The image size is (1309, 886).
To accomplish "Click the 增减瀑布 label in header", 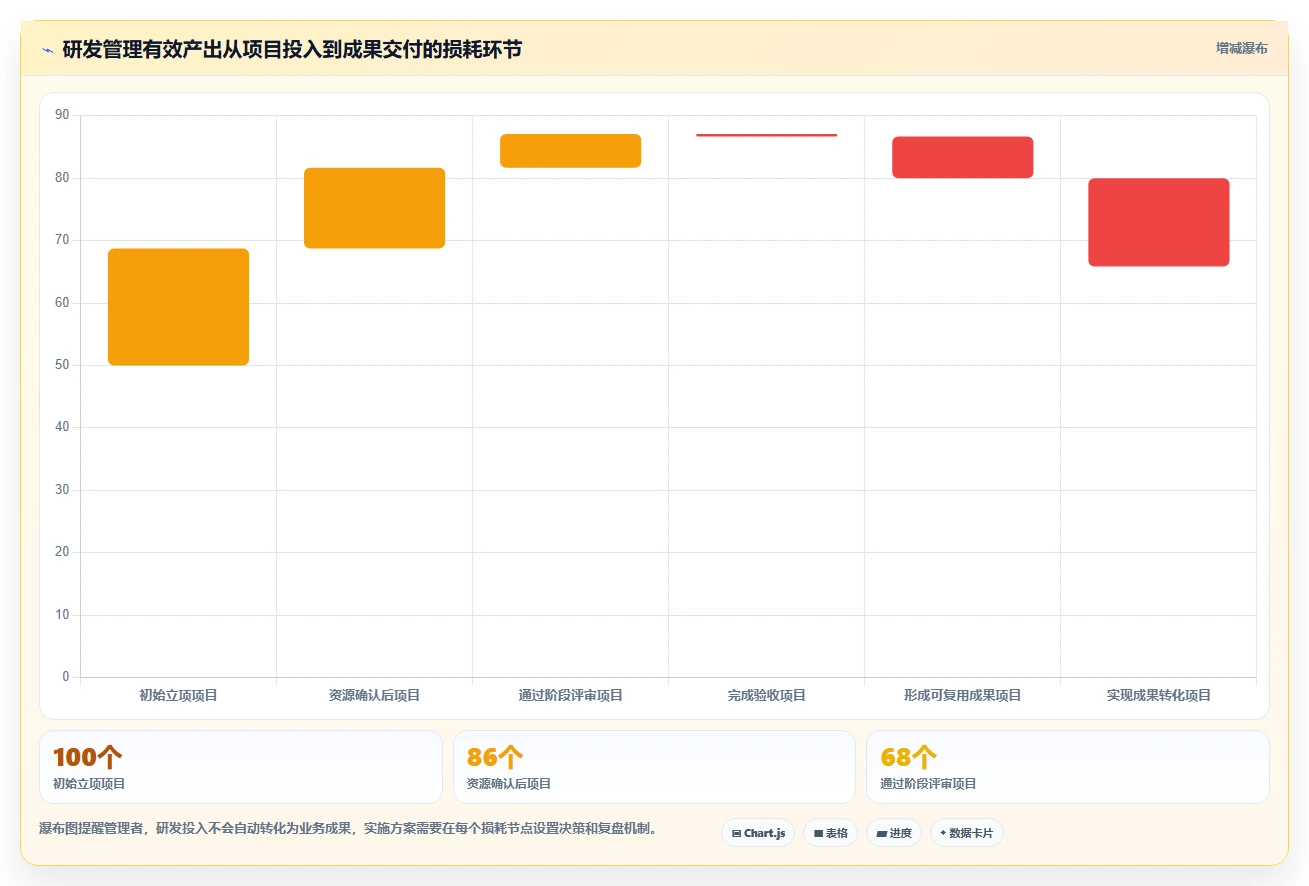I will pos(1242,49).
